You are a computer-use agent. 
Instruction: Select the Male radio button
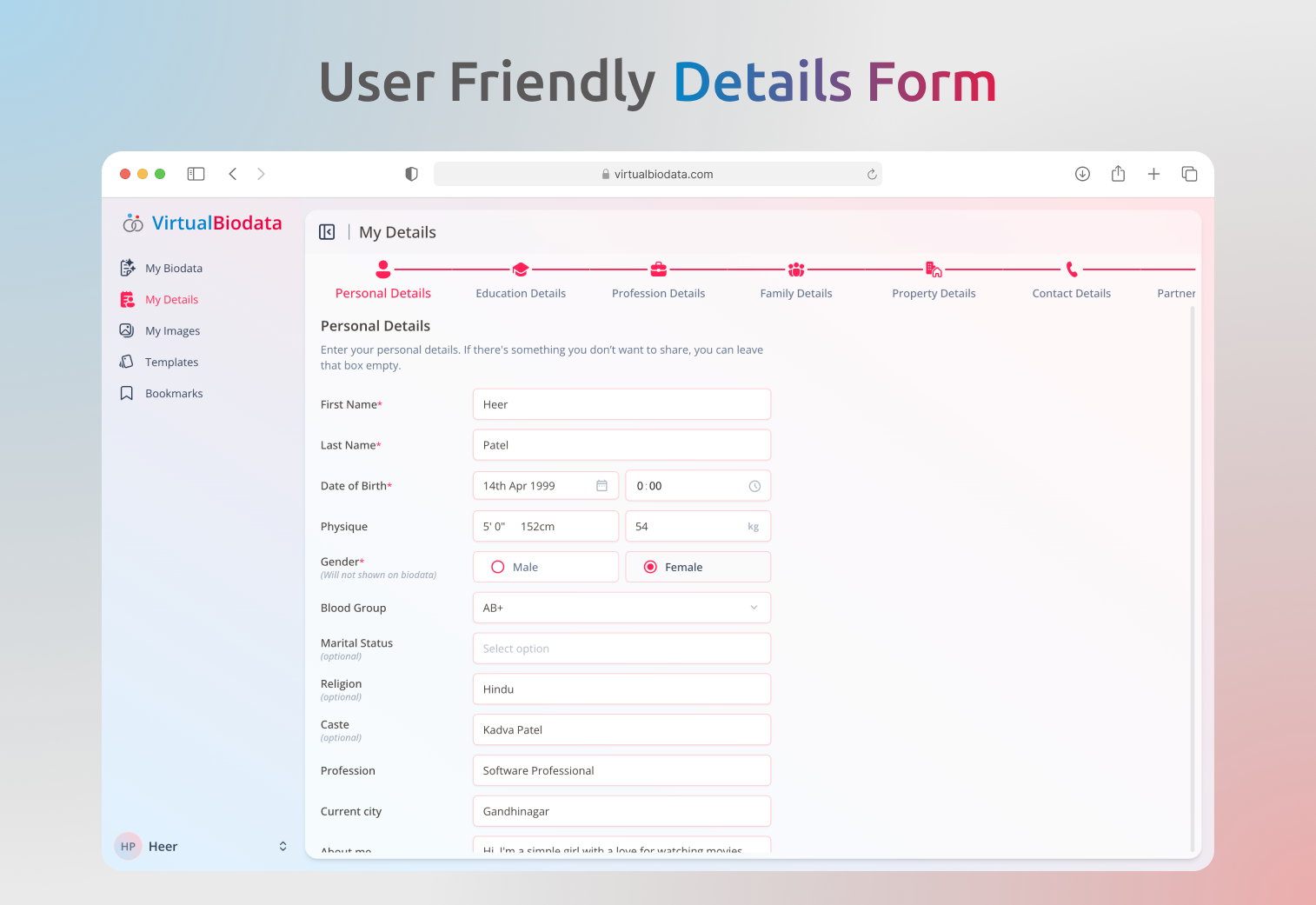pyautogui.click(x=497, y=566)
